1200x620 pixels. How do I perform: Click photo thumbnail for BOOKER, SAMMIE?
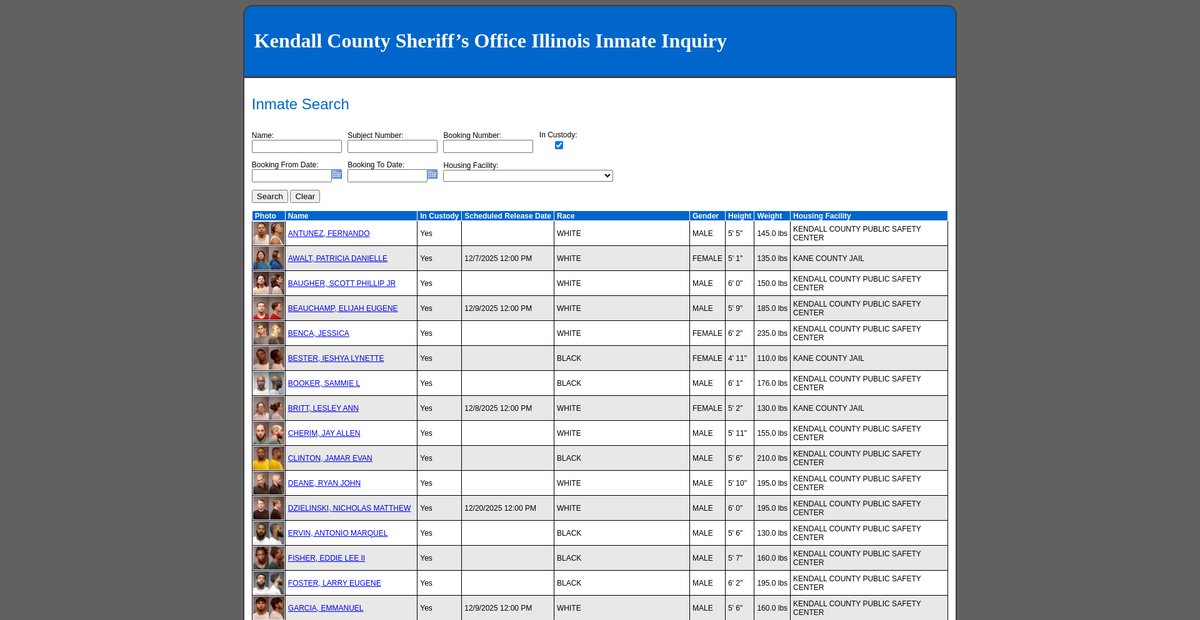tap(269, 383)
